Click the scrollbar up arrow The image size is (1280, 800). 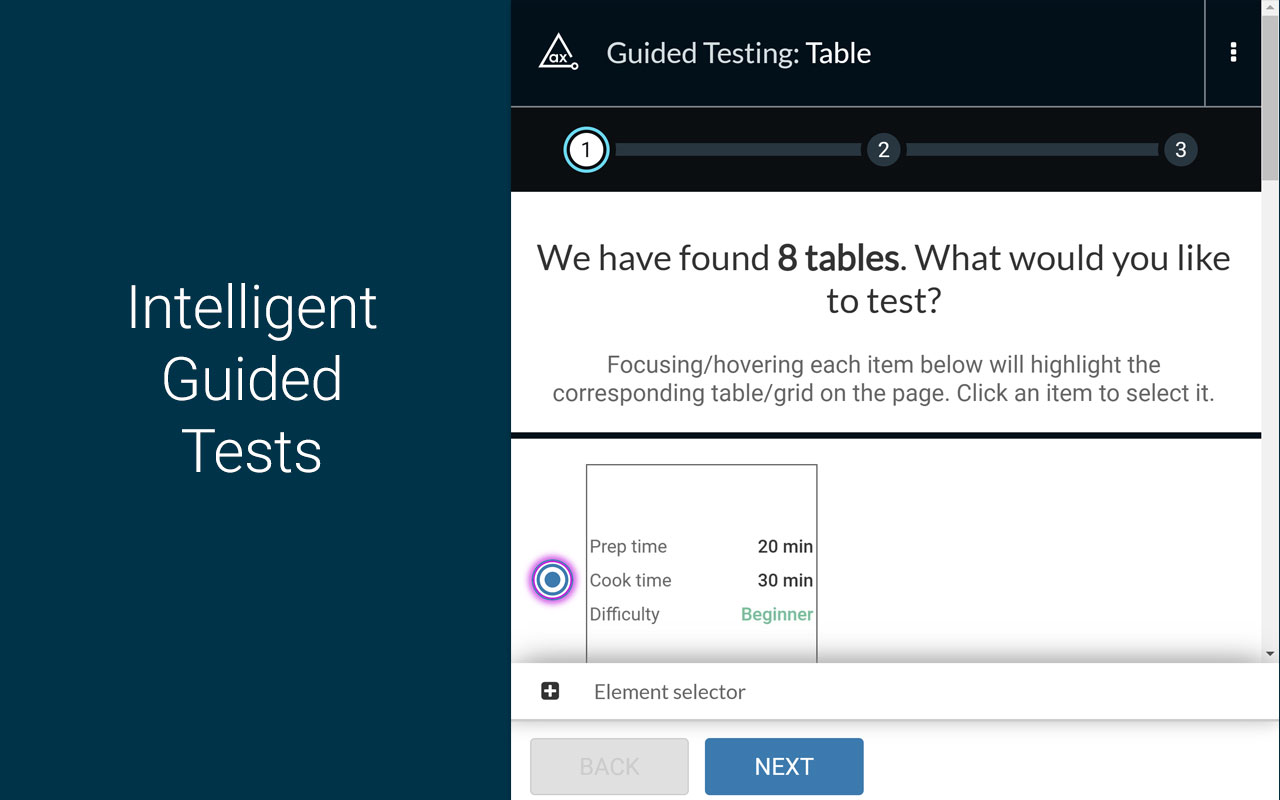1271,8
